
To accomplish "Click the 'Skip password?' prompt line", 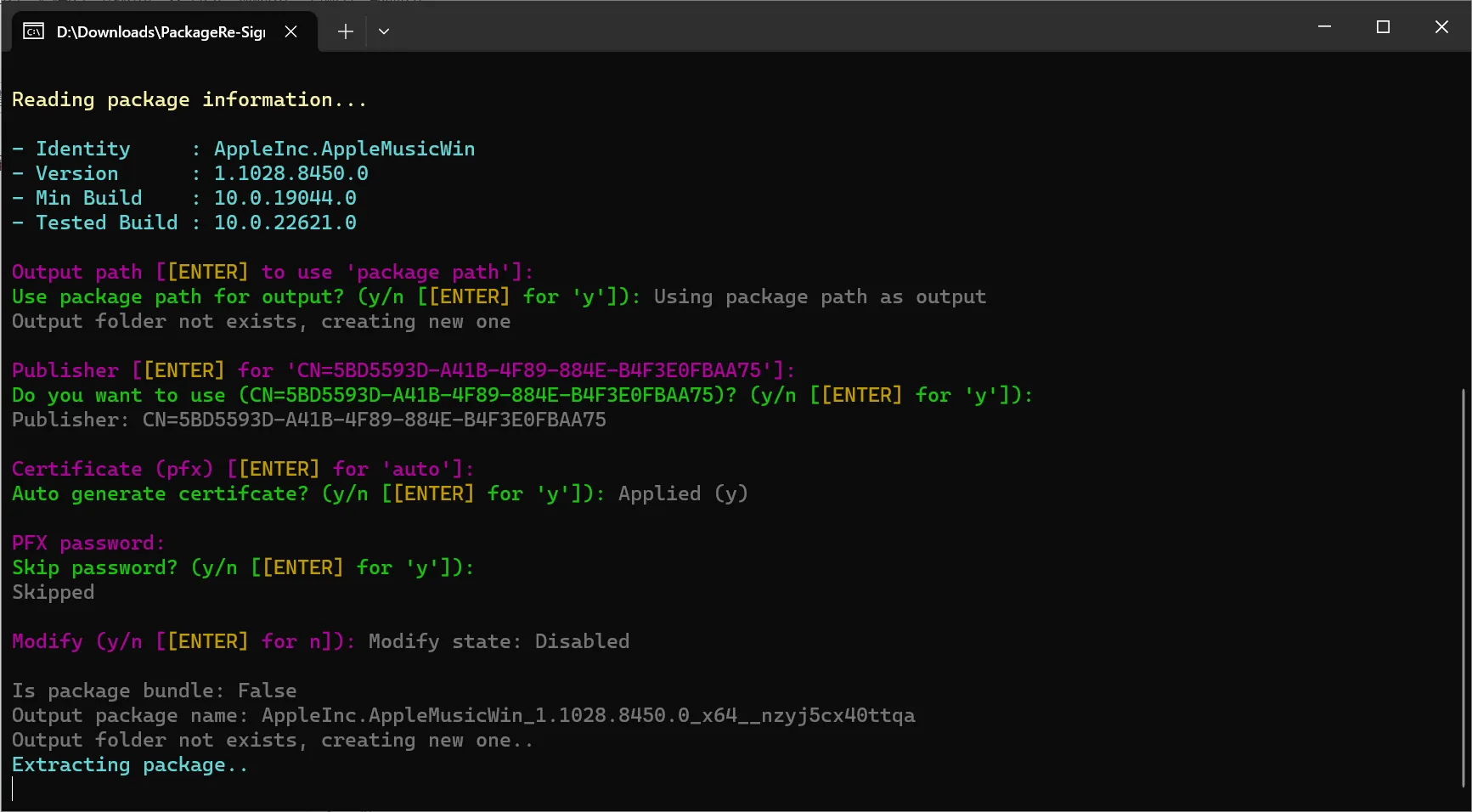I will click(x=243, y=567).
